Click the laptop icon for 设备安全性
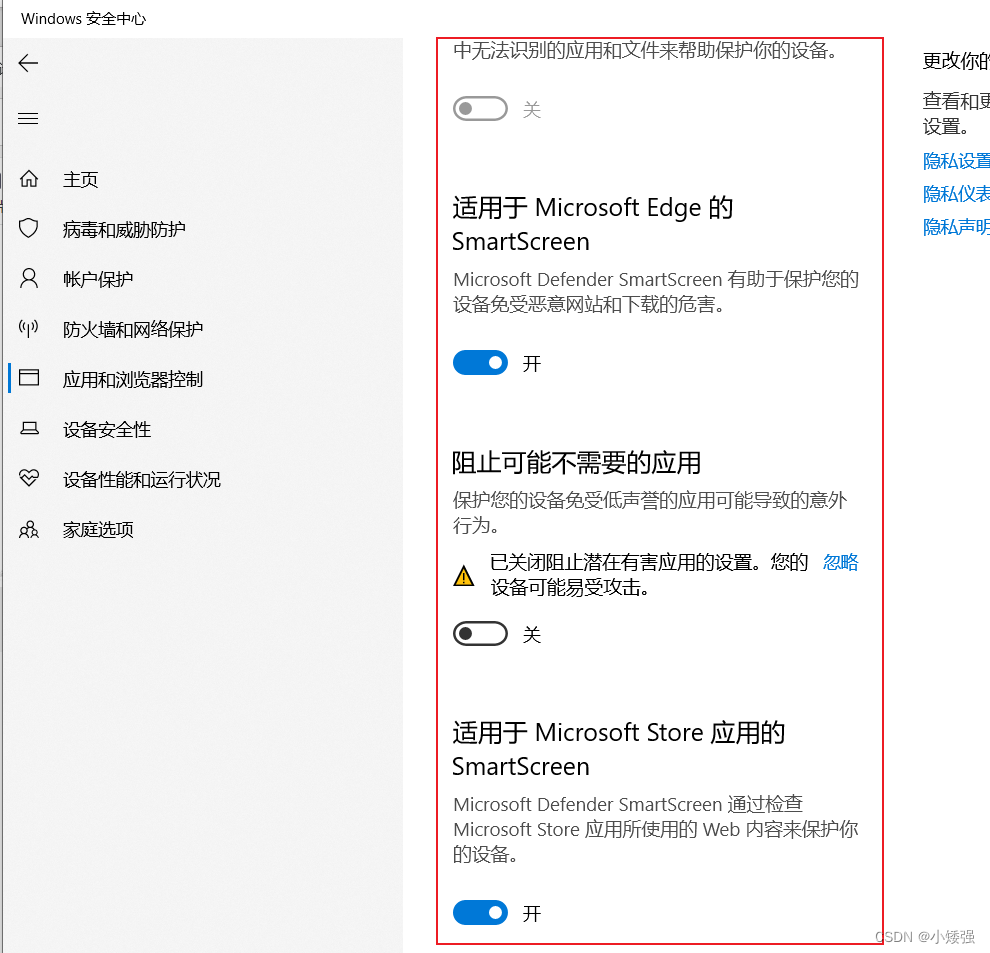 pyautogui.click(x=29, y=429)
